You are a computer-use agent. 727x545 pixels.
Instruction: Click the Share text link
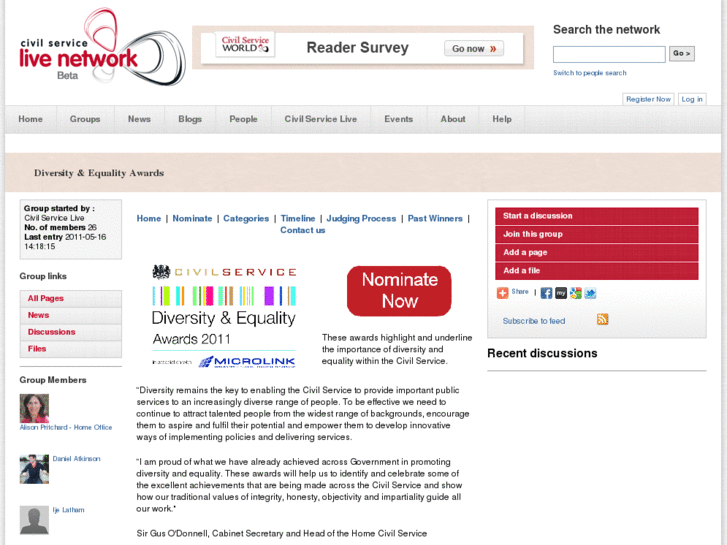point(520,292)
